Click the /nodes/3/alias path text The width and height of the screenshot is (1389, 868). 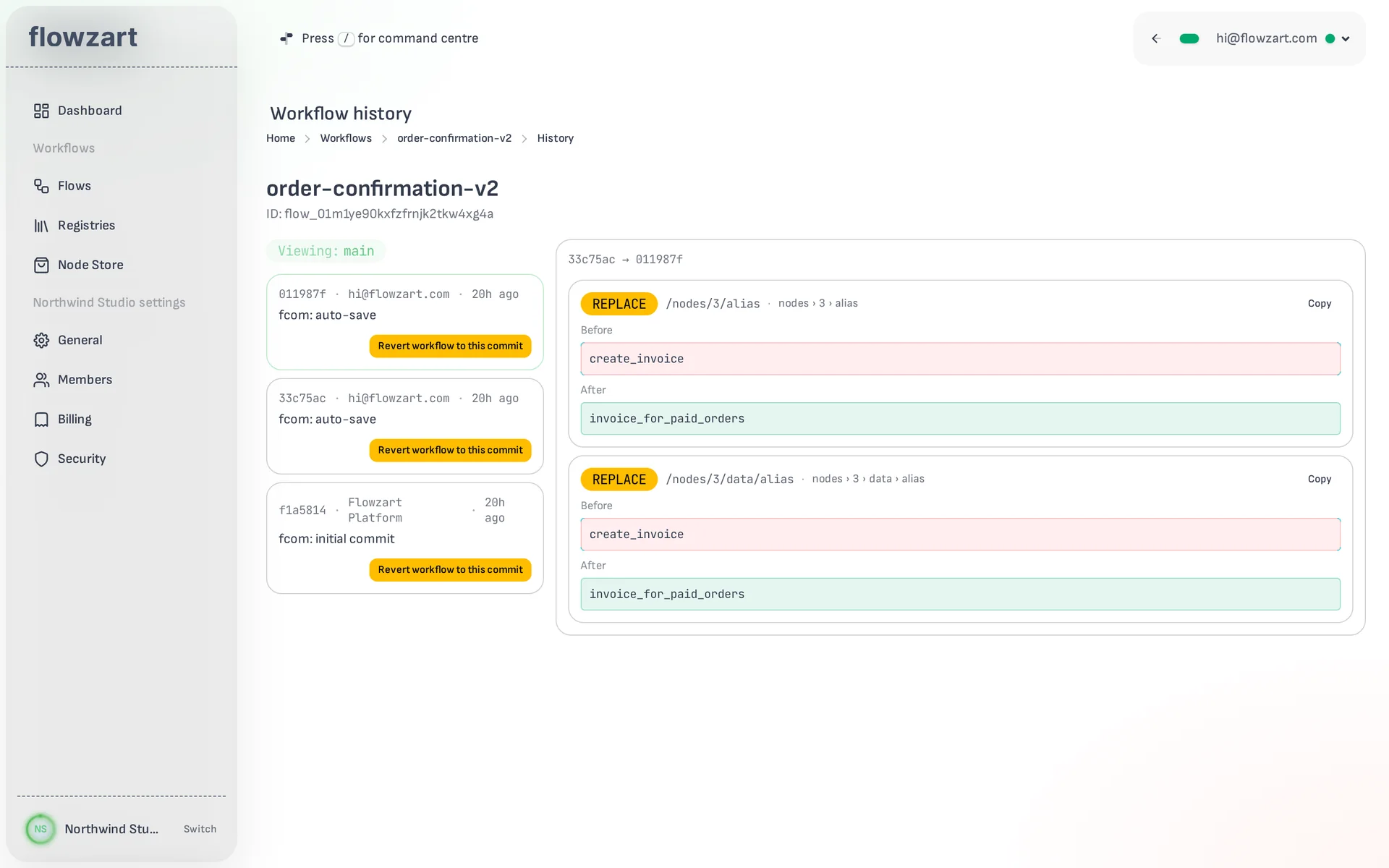click(x=713, y=304)
